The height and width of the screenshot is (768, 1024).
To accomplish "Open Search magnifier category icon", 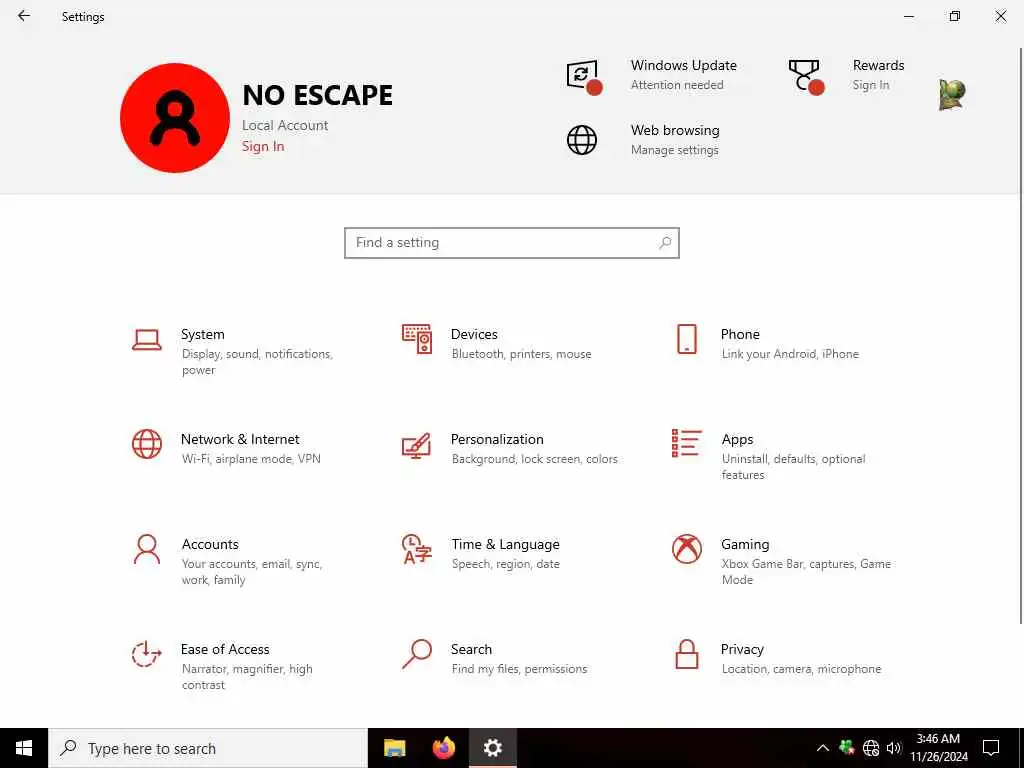I will click(x=417, y=654).
